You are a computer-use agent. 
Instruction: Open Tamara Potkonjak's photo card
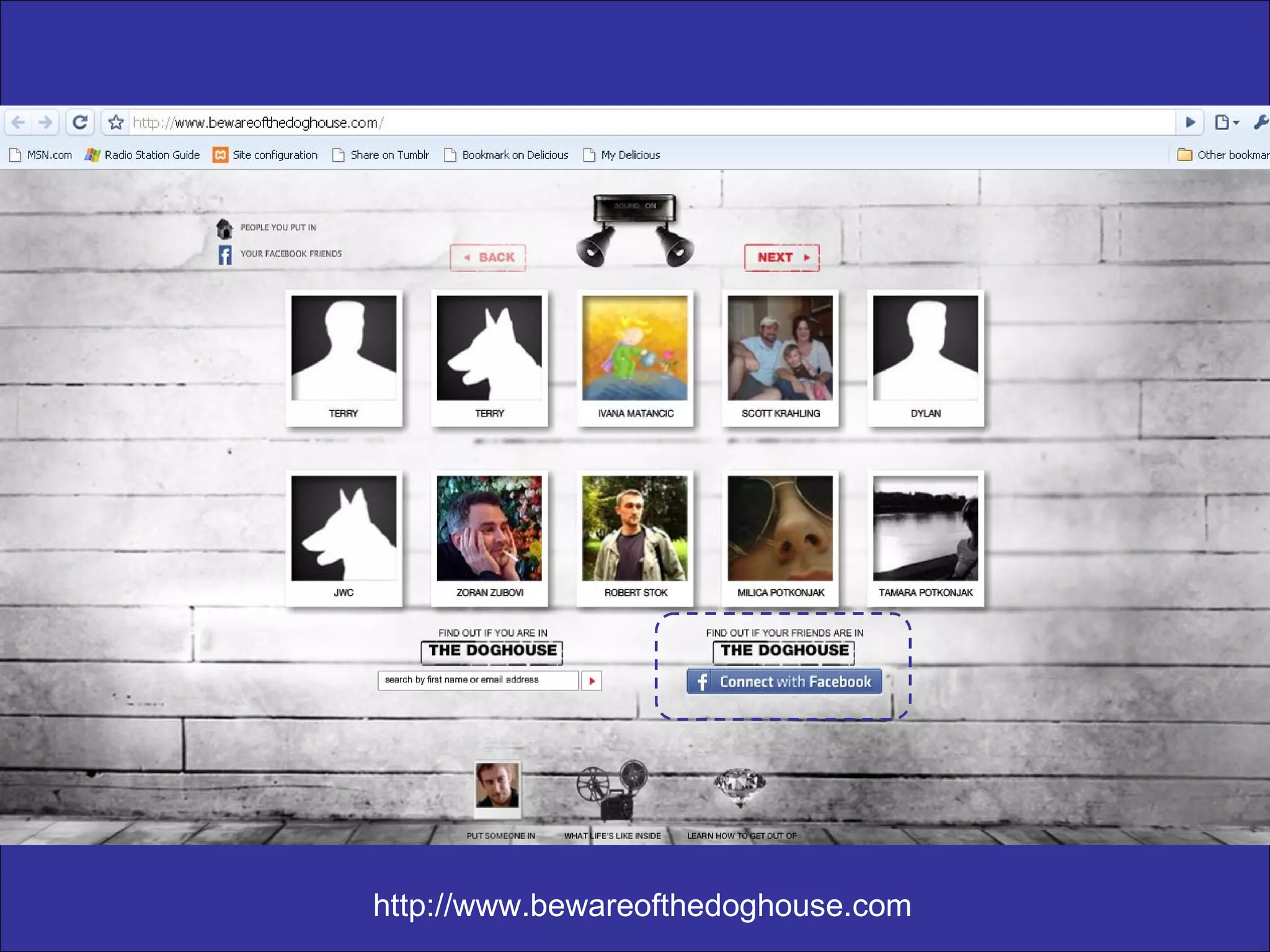click(x=926, y=538)
